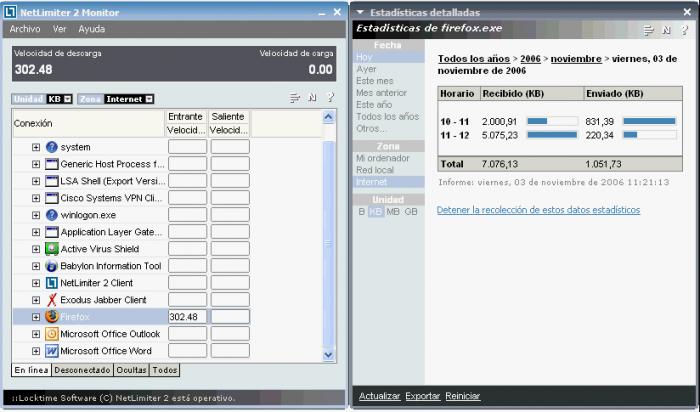Open the Archivo menu
This screenshot has height=412, width=700.
pos(25,29)
